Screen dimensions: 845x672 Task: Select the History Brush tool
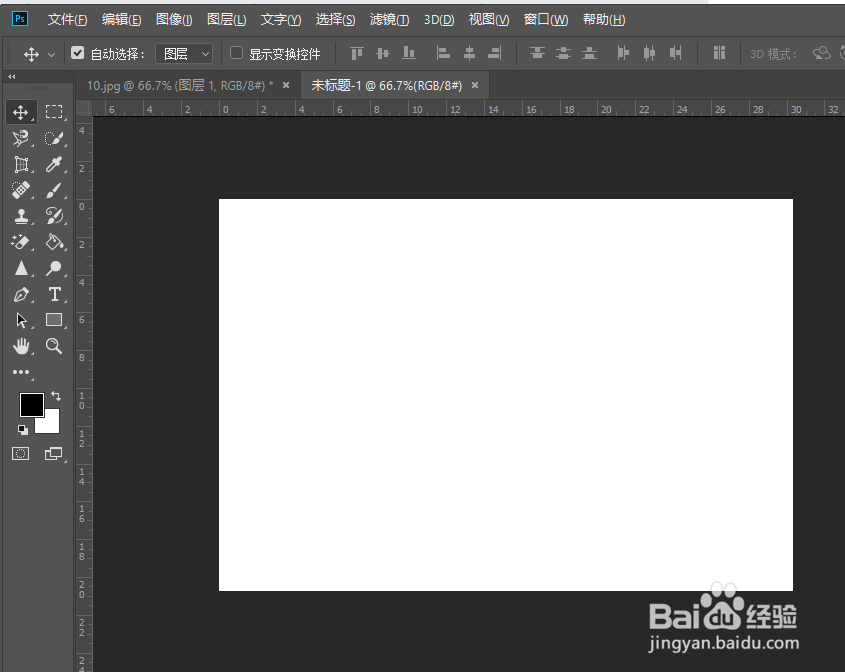[x=54, y=216]
